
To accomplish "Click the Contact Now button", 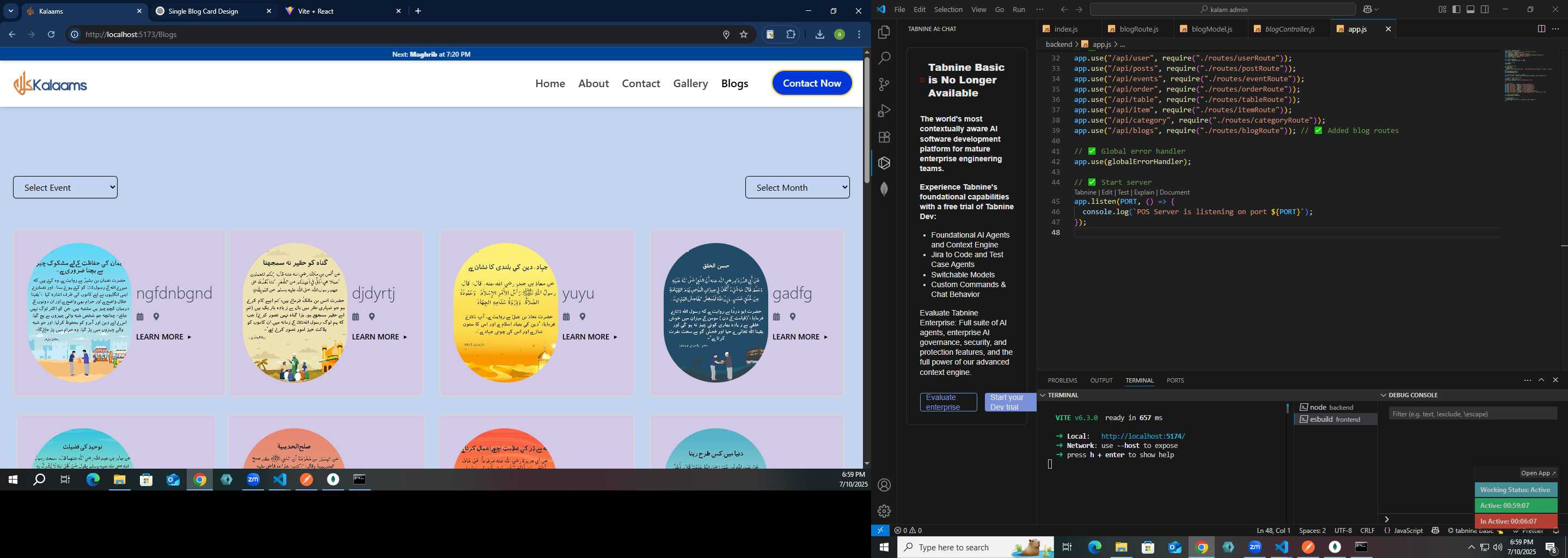I will tap(812, 83).
